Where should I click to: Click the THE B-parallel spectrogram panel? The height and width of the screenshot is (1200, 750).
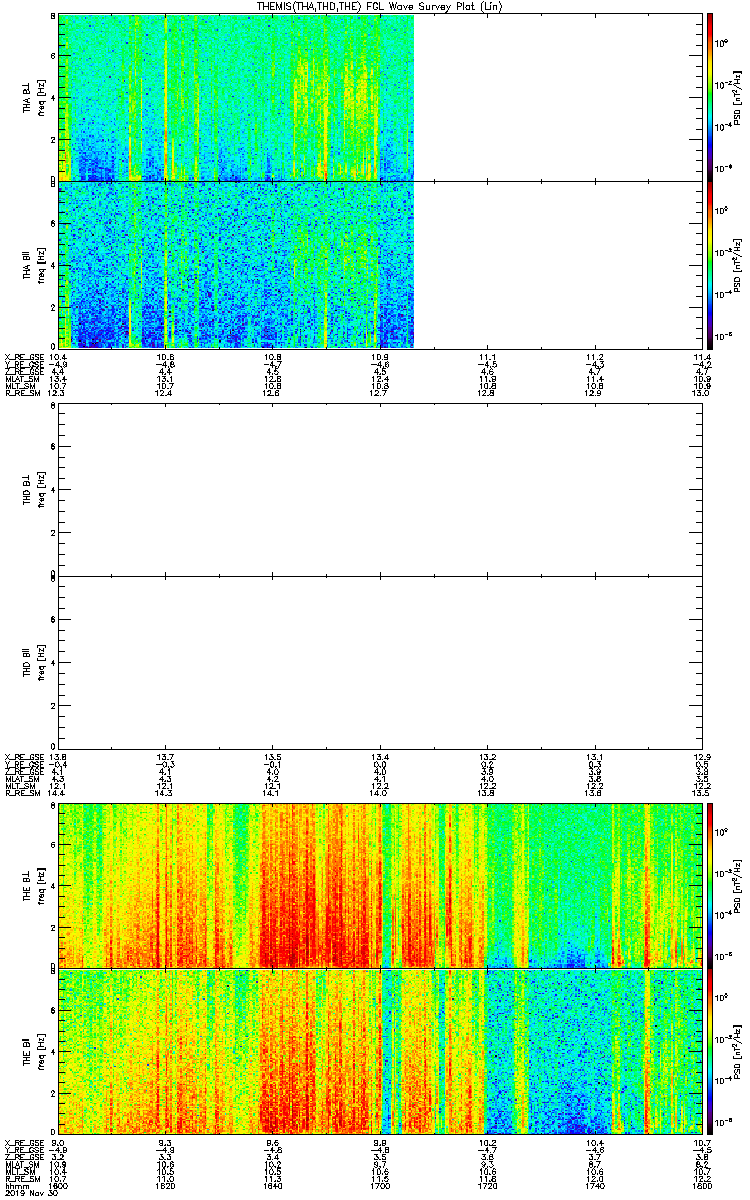pos(380,1052)
